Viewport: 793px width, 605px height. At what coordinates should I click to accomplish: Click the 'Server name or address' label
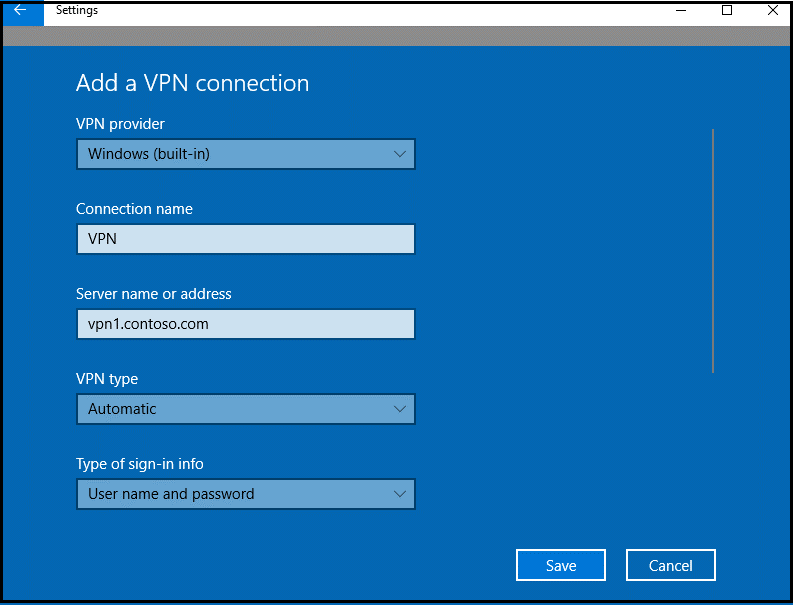154,294
